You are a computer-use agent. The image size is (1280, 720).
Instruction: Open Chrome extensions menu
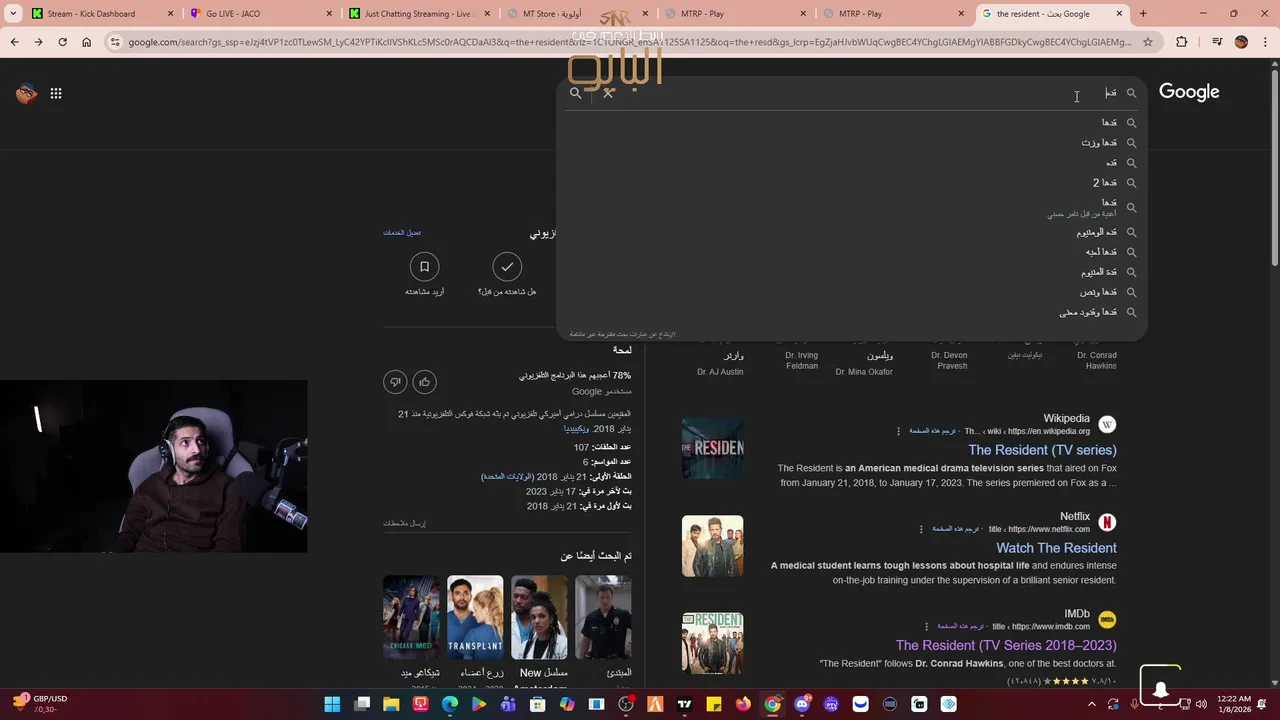click(1182, 42)
